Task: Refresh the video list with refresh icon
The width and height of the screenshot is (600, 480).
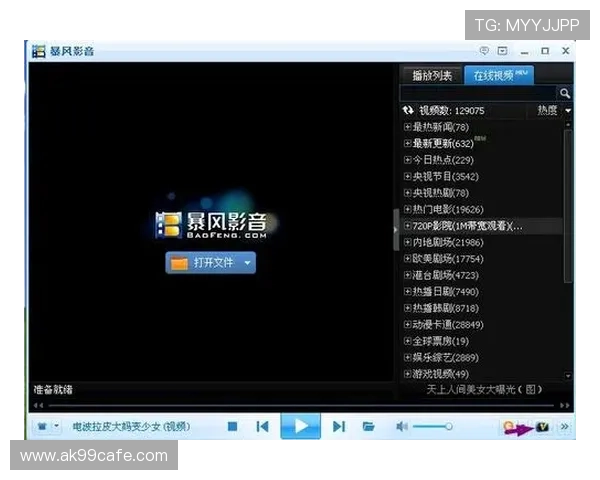Action: [x=408, y=111]
